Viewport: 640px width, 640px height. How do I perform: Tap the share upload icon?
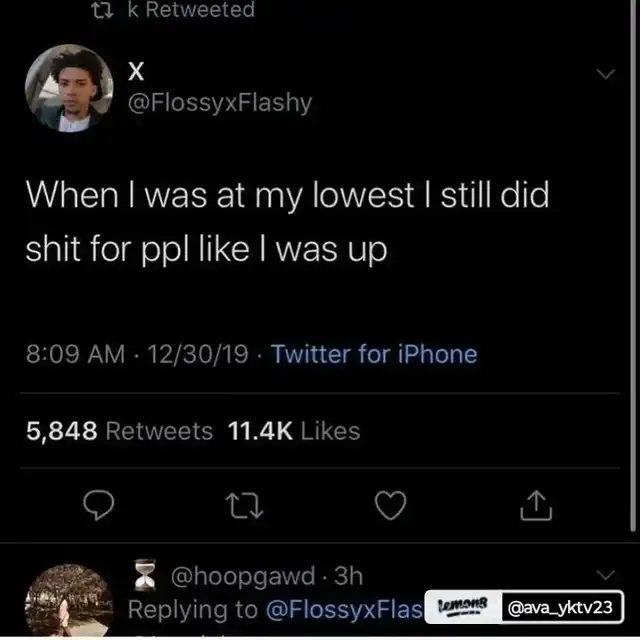536,508
